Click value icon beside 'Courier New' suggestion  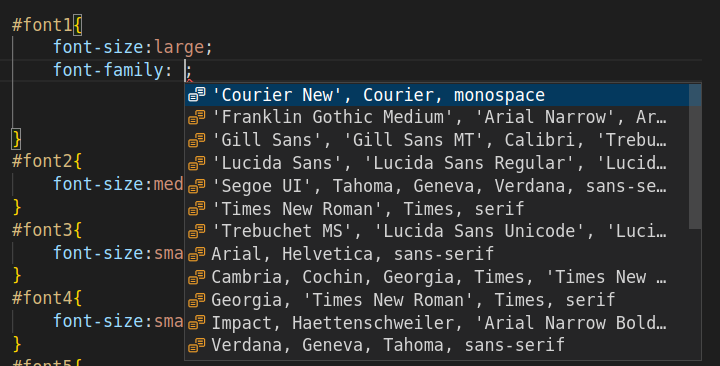tap(197, 95)
